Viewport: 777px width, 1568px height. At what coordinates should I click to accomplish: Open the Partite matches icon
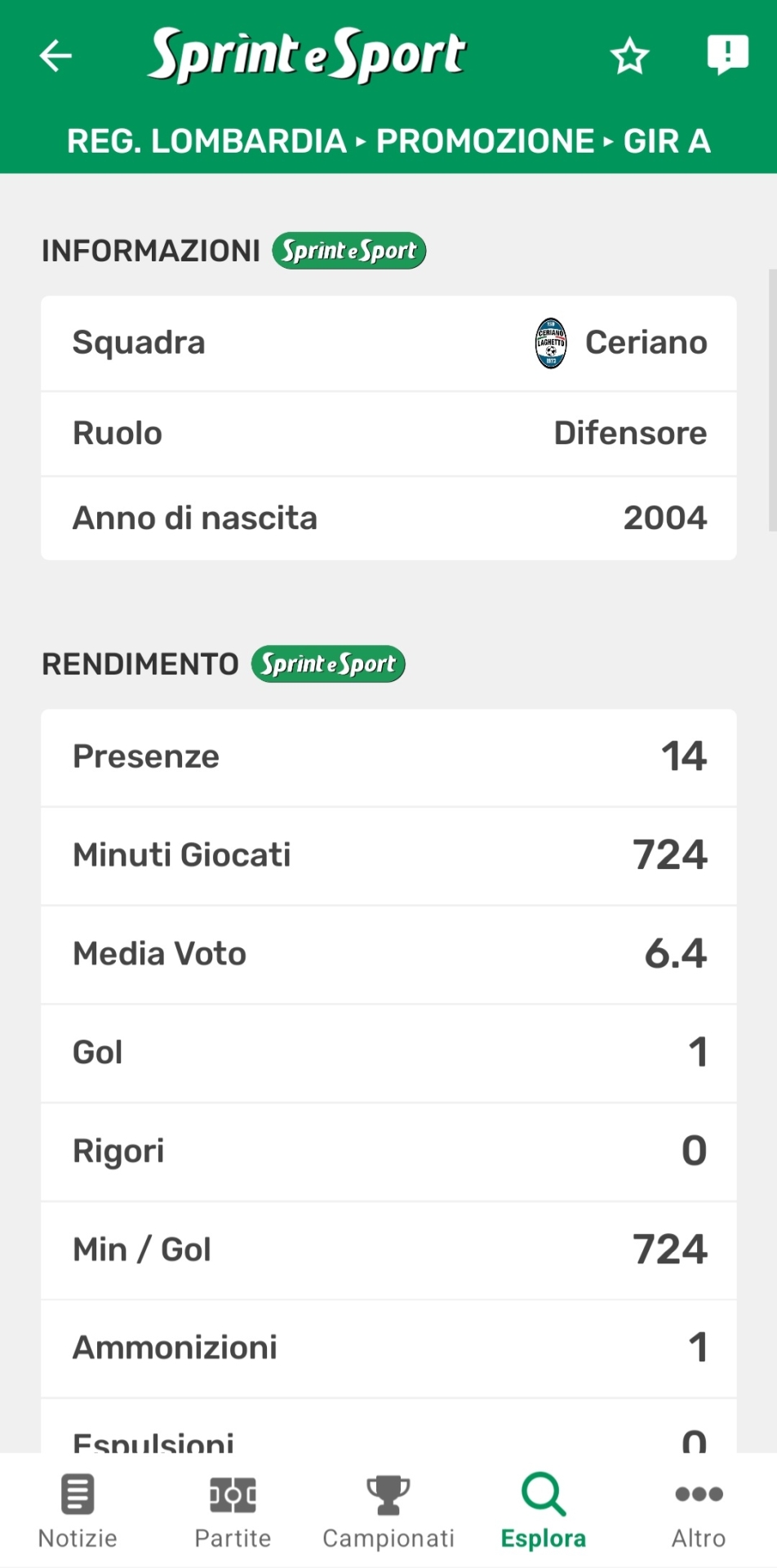point(233,1494)
